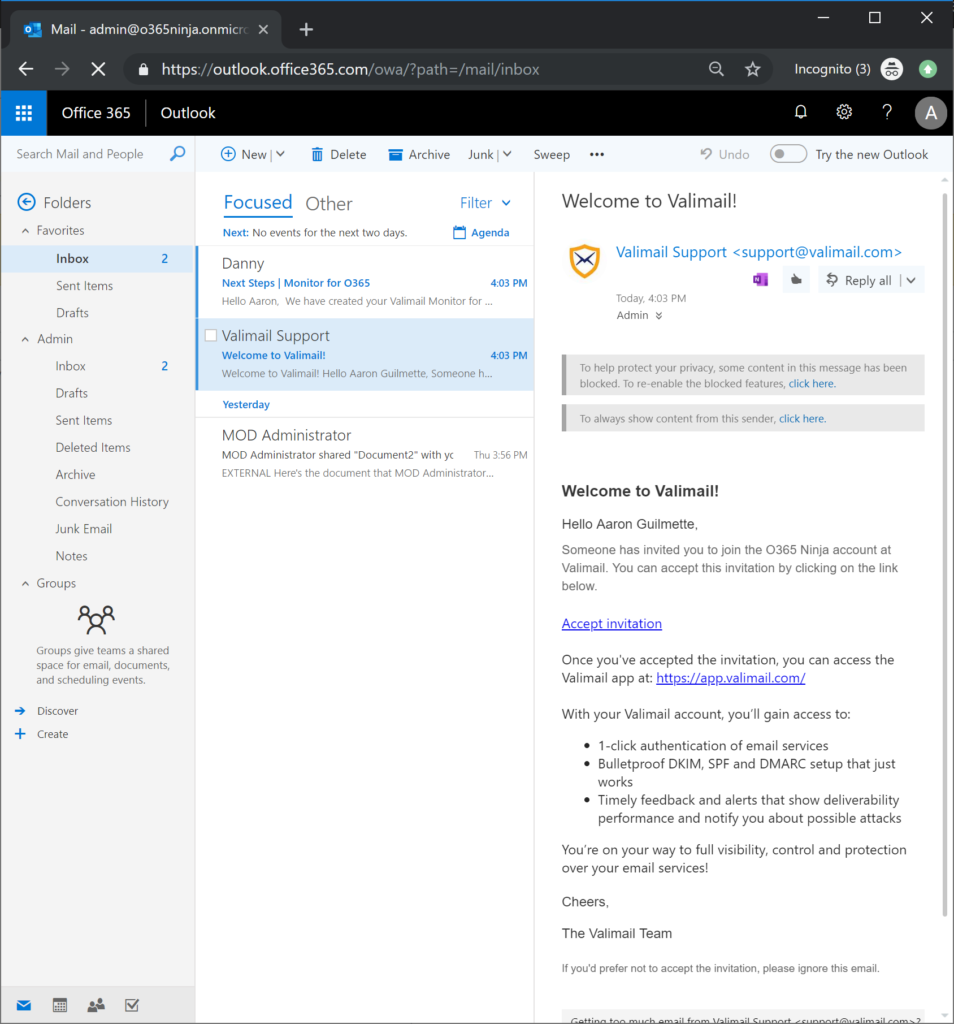Click the Delete button in toolbar

[338, 154]
